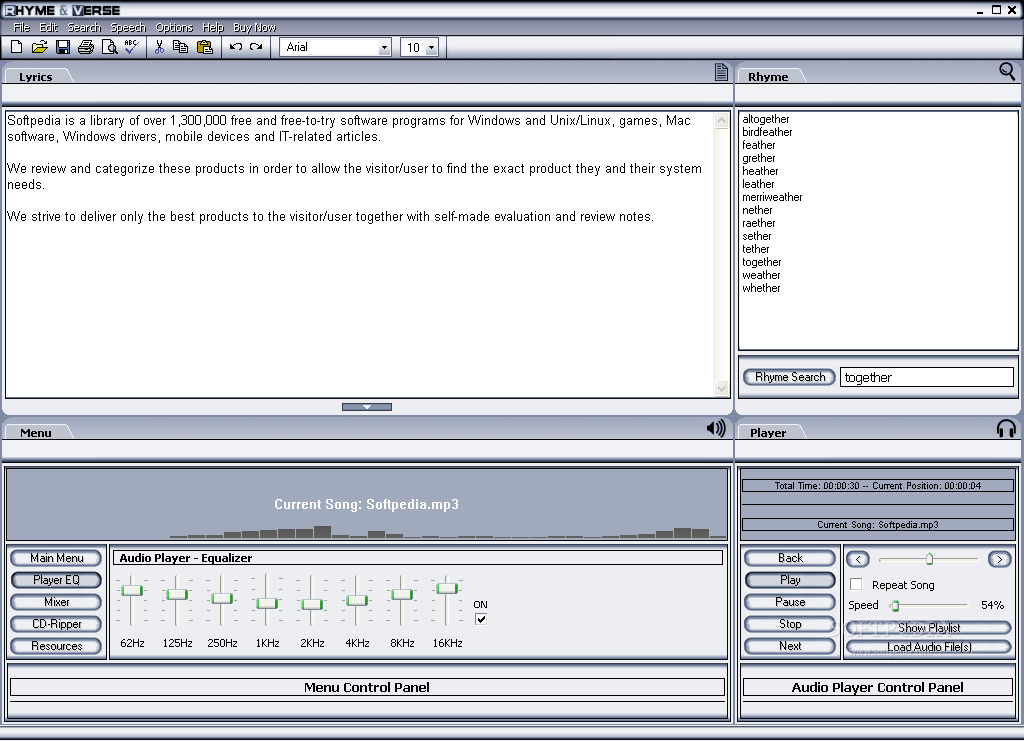1024x741 pixels.
Task: Redo the last edit
Action: 256,47
